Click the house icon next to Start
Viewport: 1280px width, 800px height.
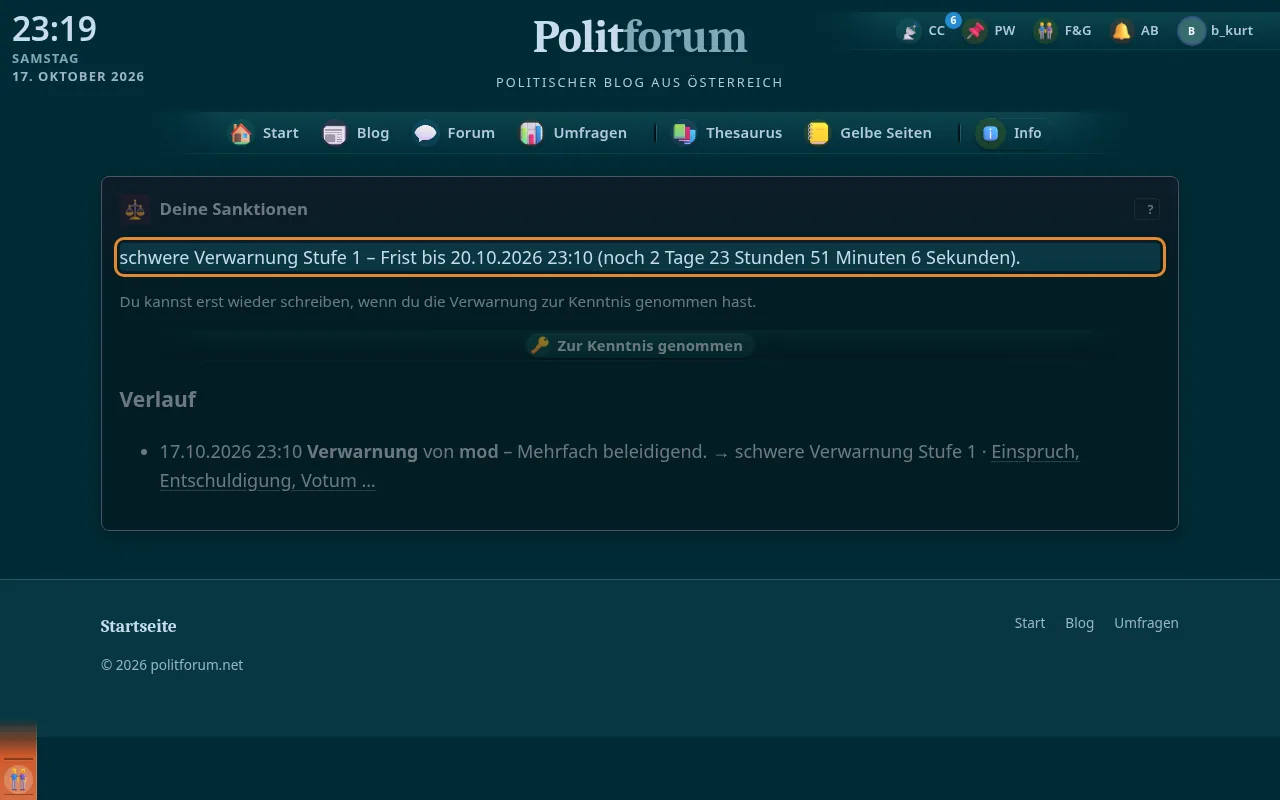tap(241, 133)
